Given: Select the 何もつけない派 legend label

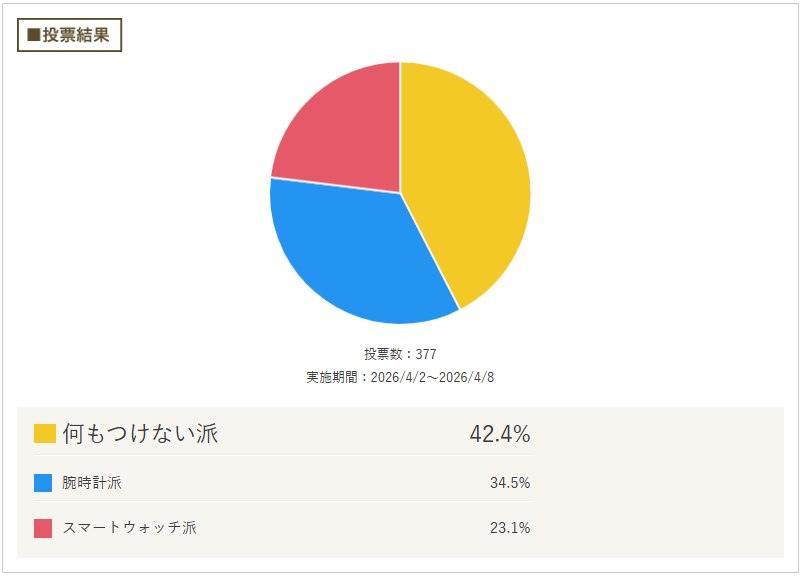Looking at the screenshot, I should (x=140, y=434).
